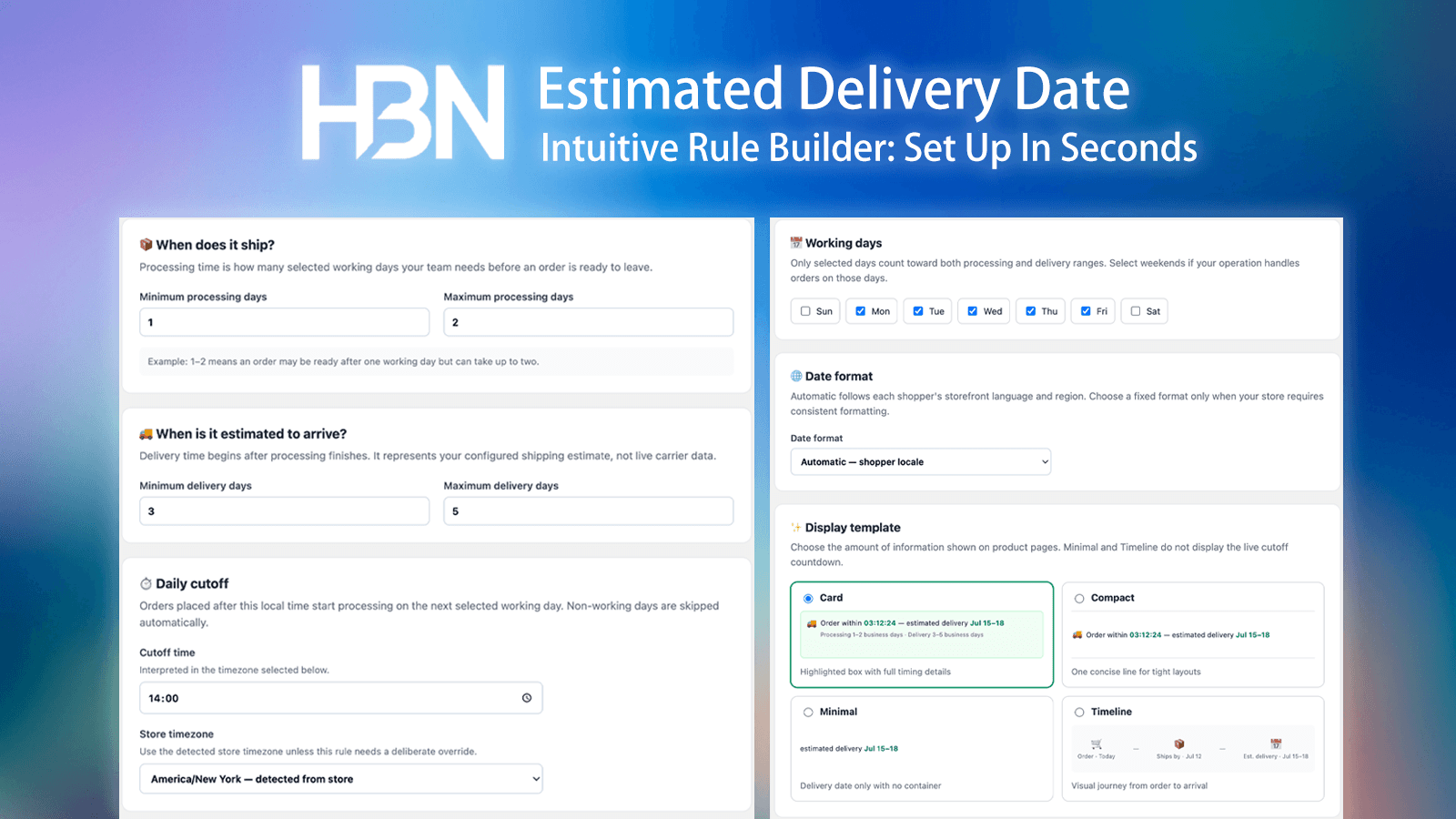Select the Minimal display template radio
The height and width of the screenshot is (819, 1456).
[x=808, y=713]
